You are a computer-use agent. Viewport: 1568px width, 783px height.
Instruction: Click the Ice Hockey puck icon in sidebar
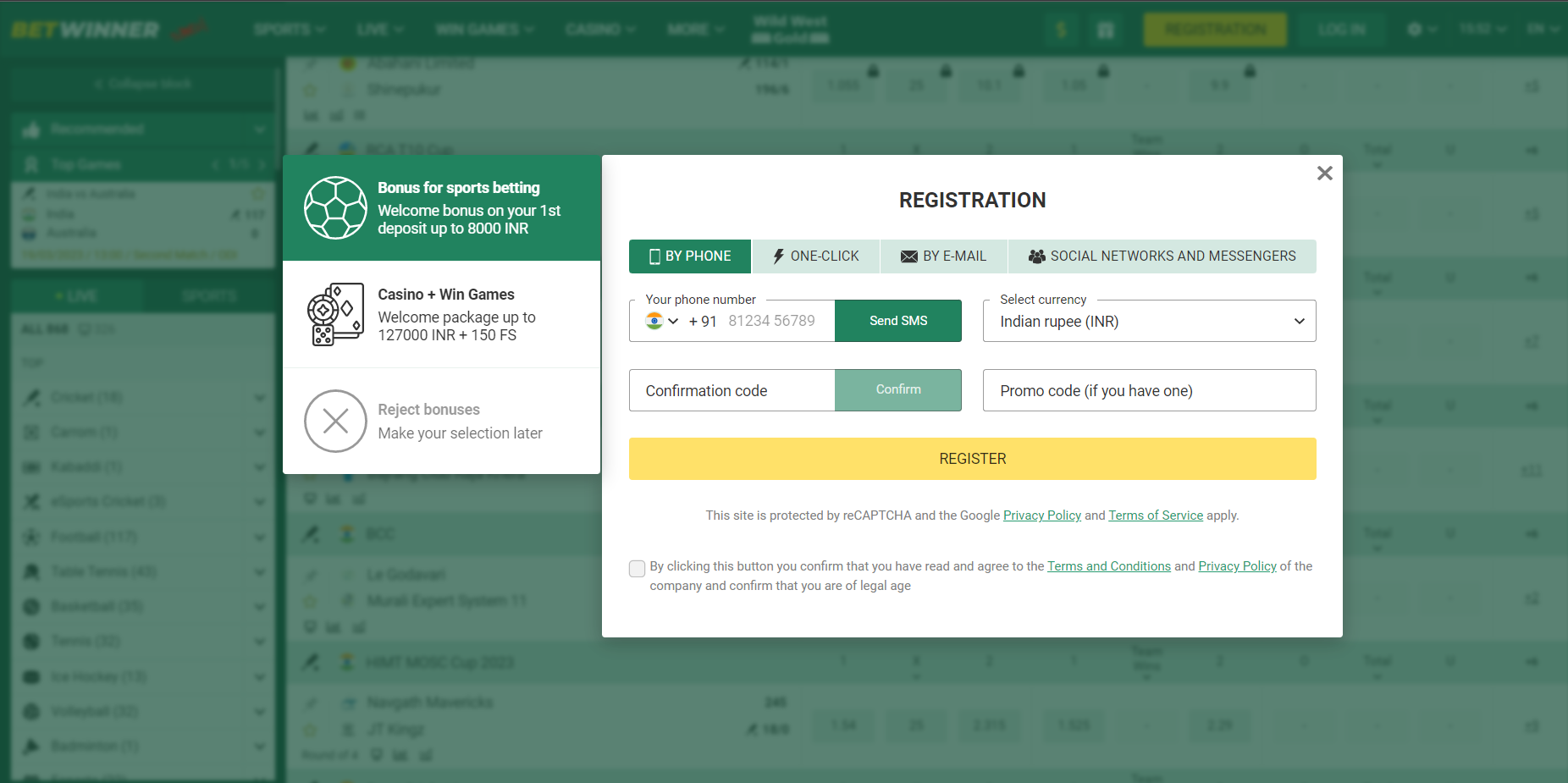pyautogui.click(x=31, y=676)
